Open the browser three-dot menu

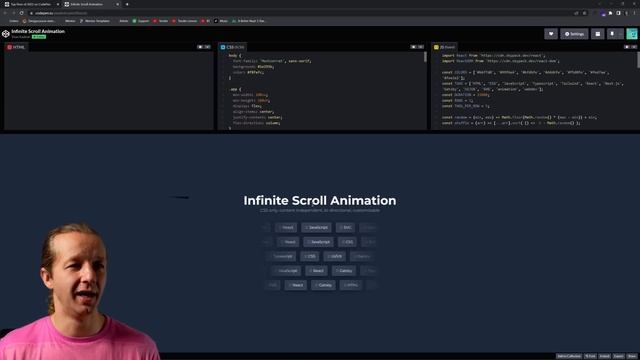click(x=634, y=13)
